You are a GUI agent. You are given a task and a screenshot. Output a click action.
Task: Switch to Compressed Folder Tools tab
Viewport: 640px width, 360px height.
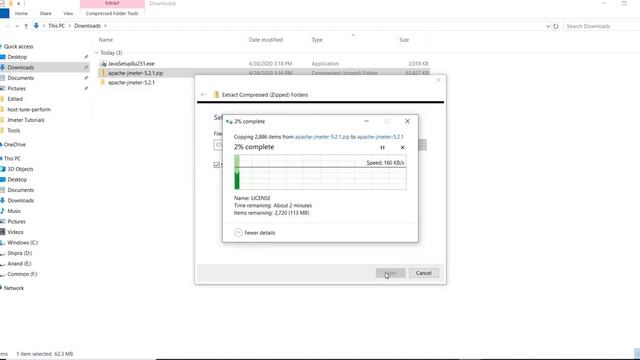tap(112, 13)
